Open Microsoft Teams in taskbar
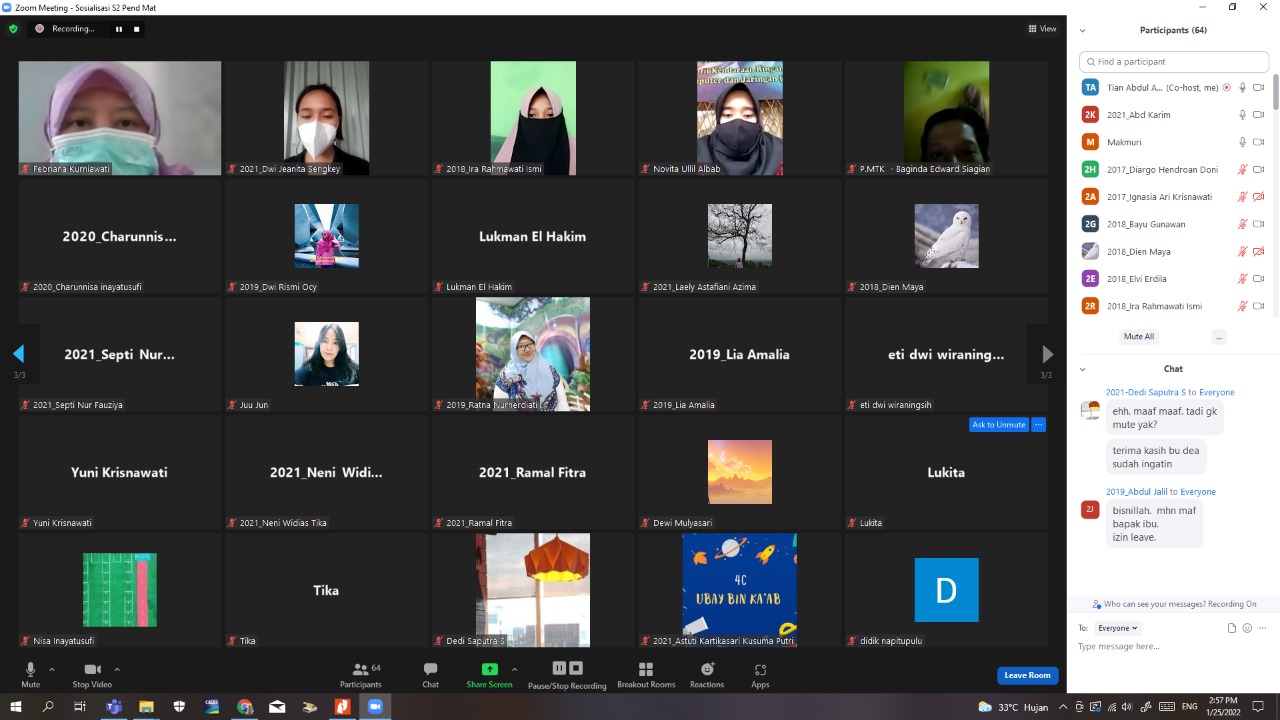Viewport: 1280px width, 720px height. [114, 707]
